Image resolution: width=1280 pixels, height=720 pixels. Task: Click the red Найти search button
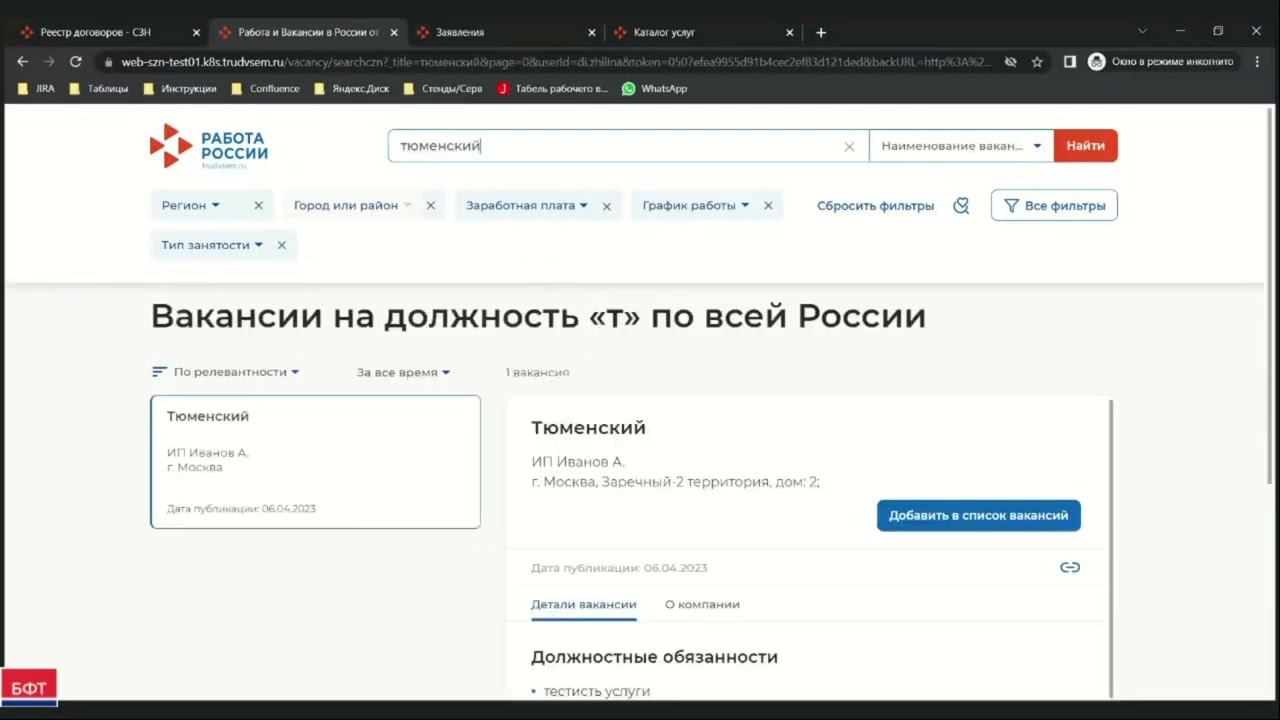1085,146
